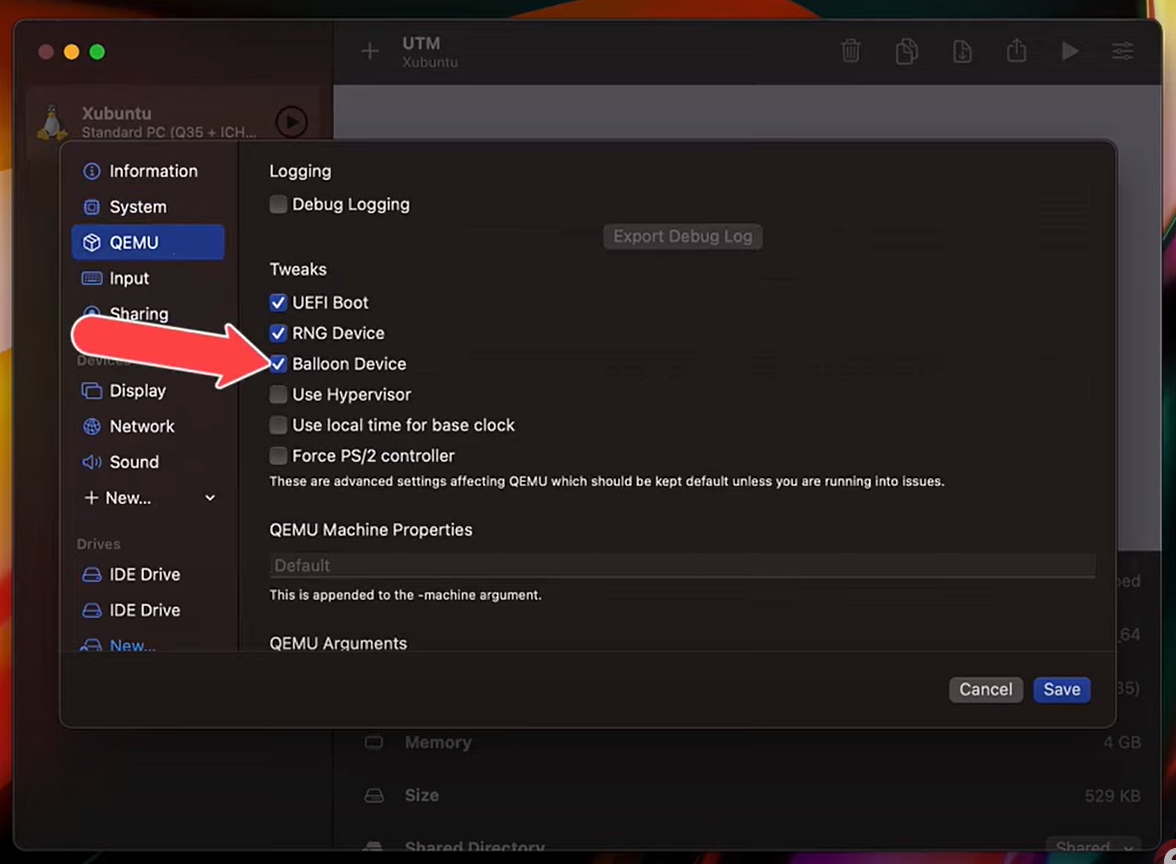The width and height of the screenshot is (1176, 864).
Task: Toggle the Balloon Device checkbox
Action: tap(278, 364)
